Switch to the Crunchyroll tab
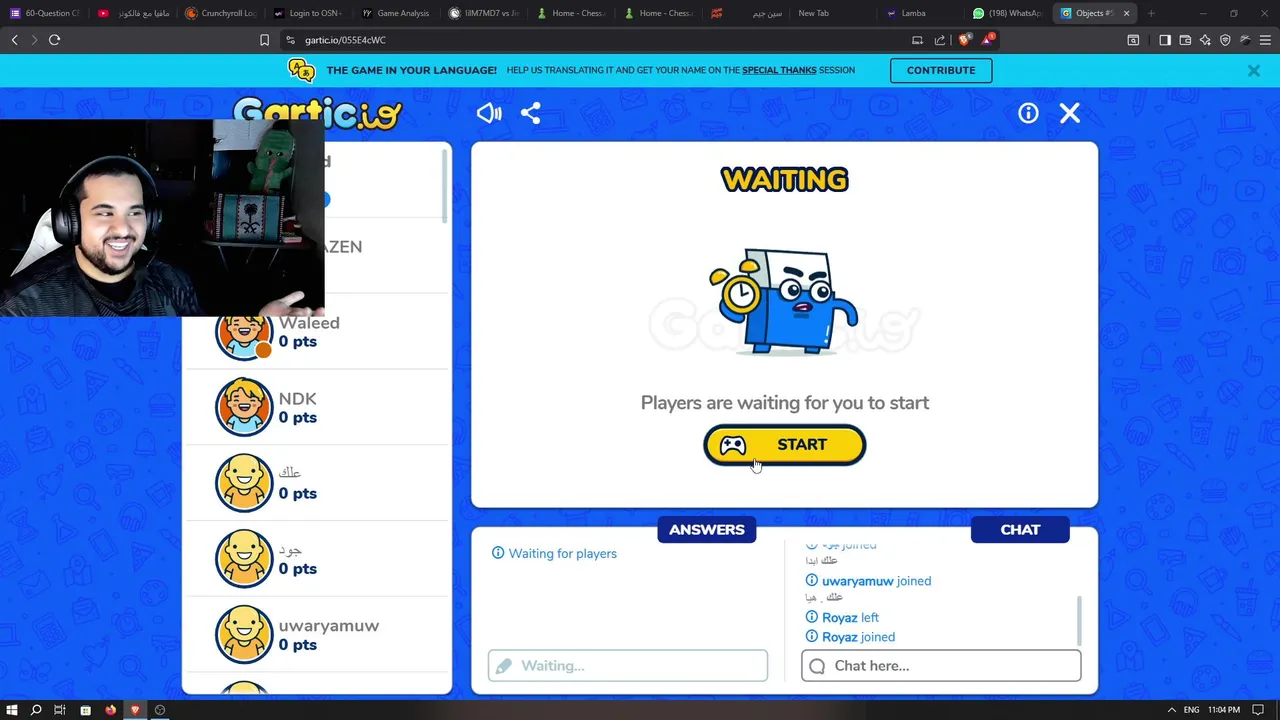Screen dimensions: 1280x720 coord(220,13)
